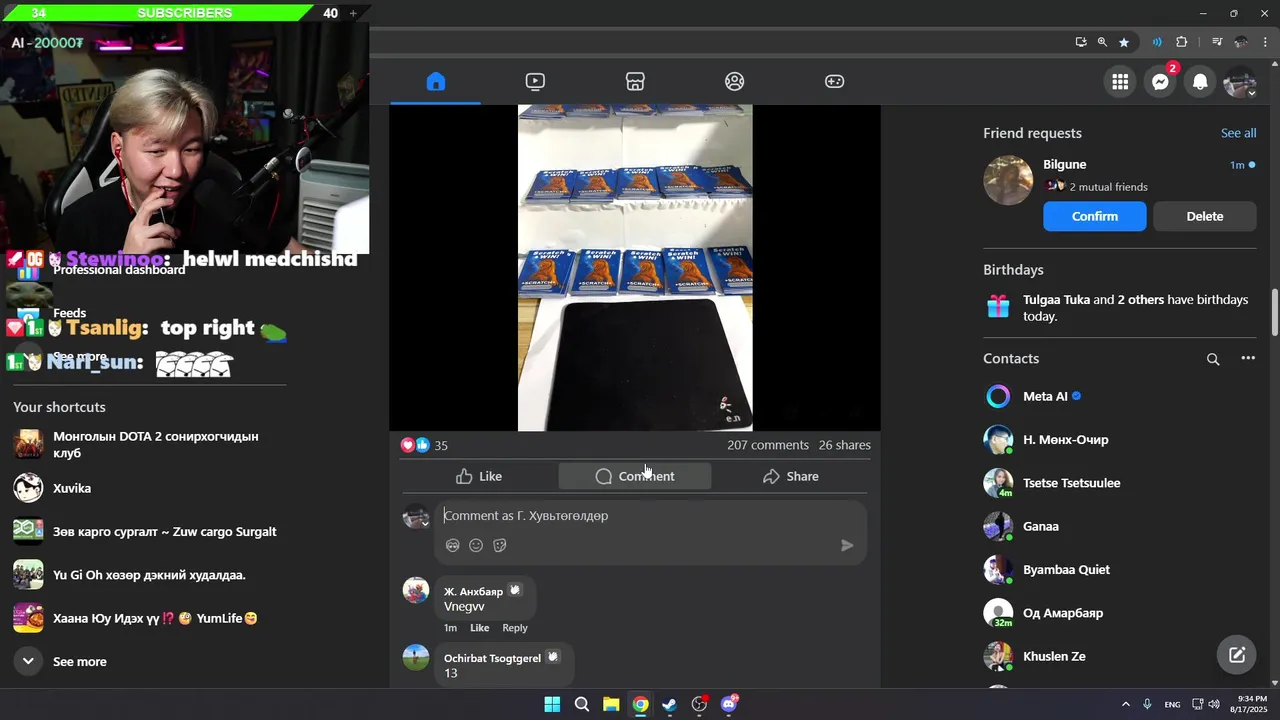
Task: Open Tulgaa Tuka birthdays notice
Action: tap(1120, 308)
